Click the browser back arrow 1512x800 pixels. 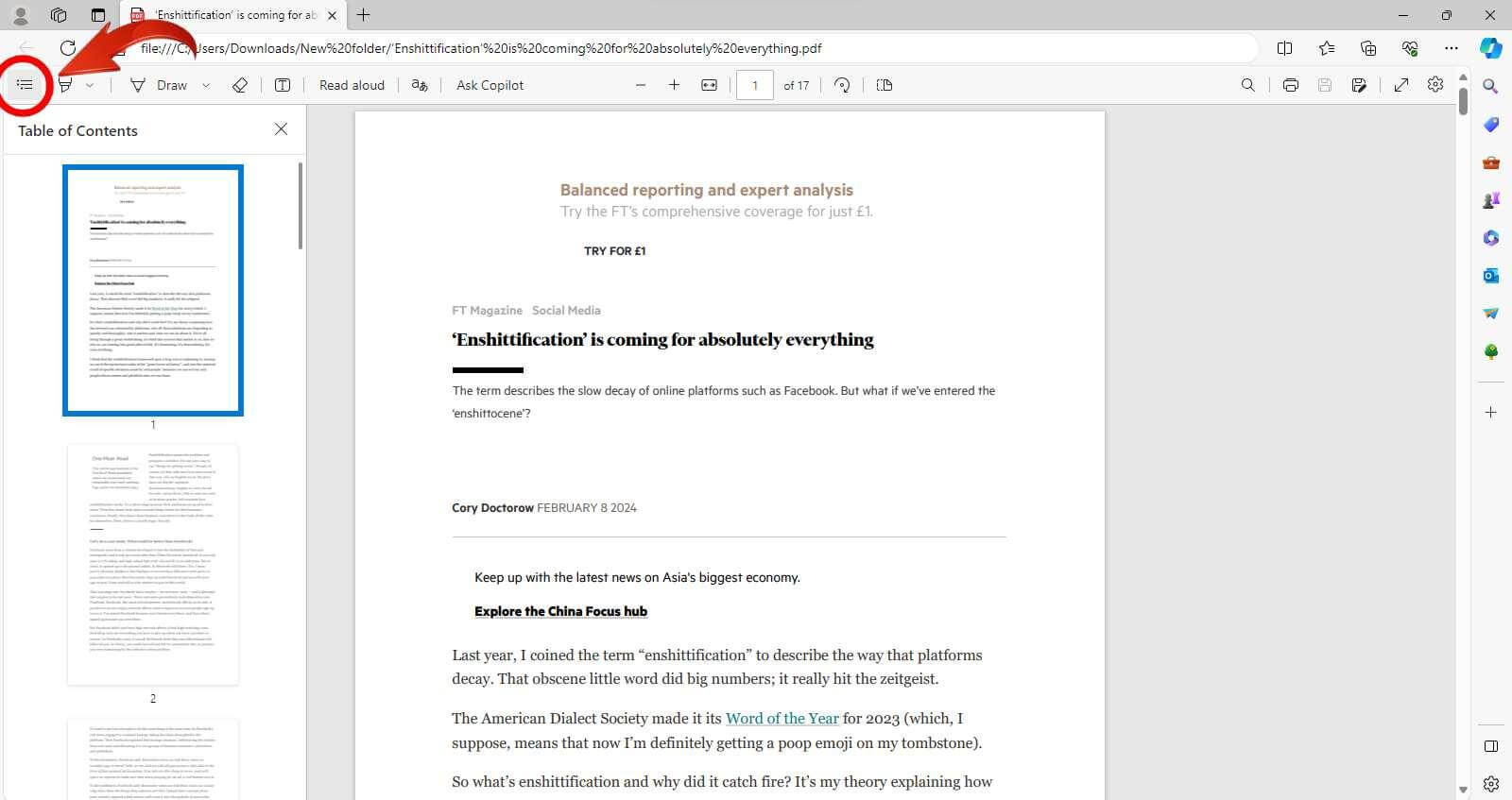point(26,48)
